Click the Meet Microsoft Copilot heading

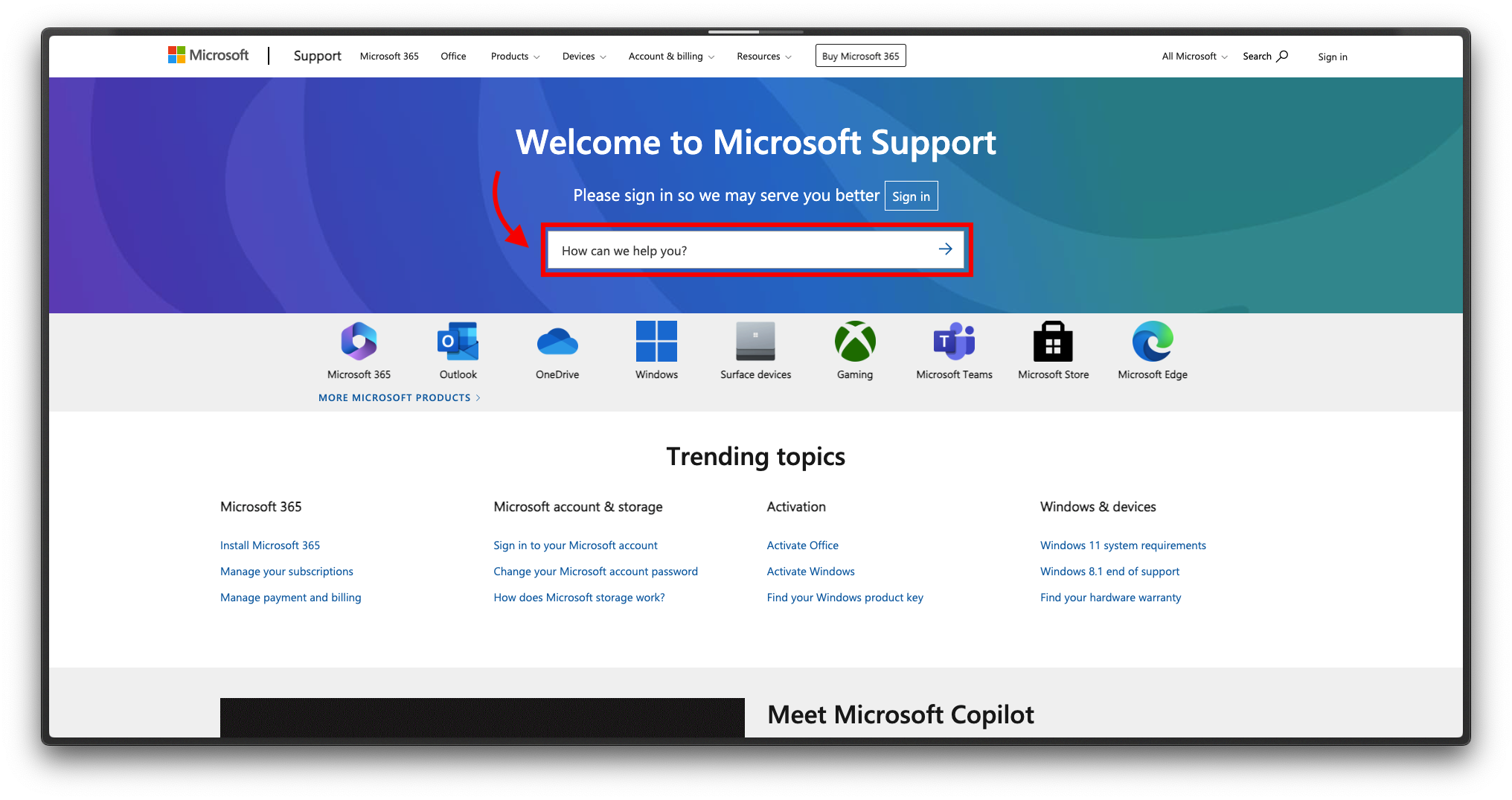(901, 714)
